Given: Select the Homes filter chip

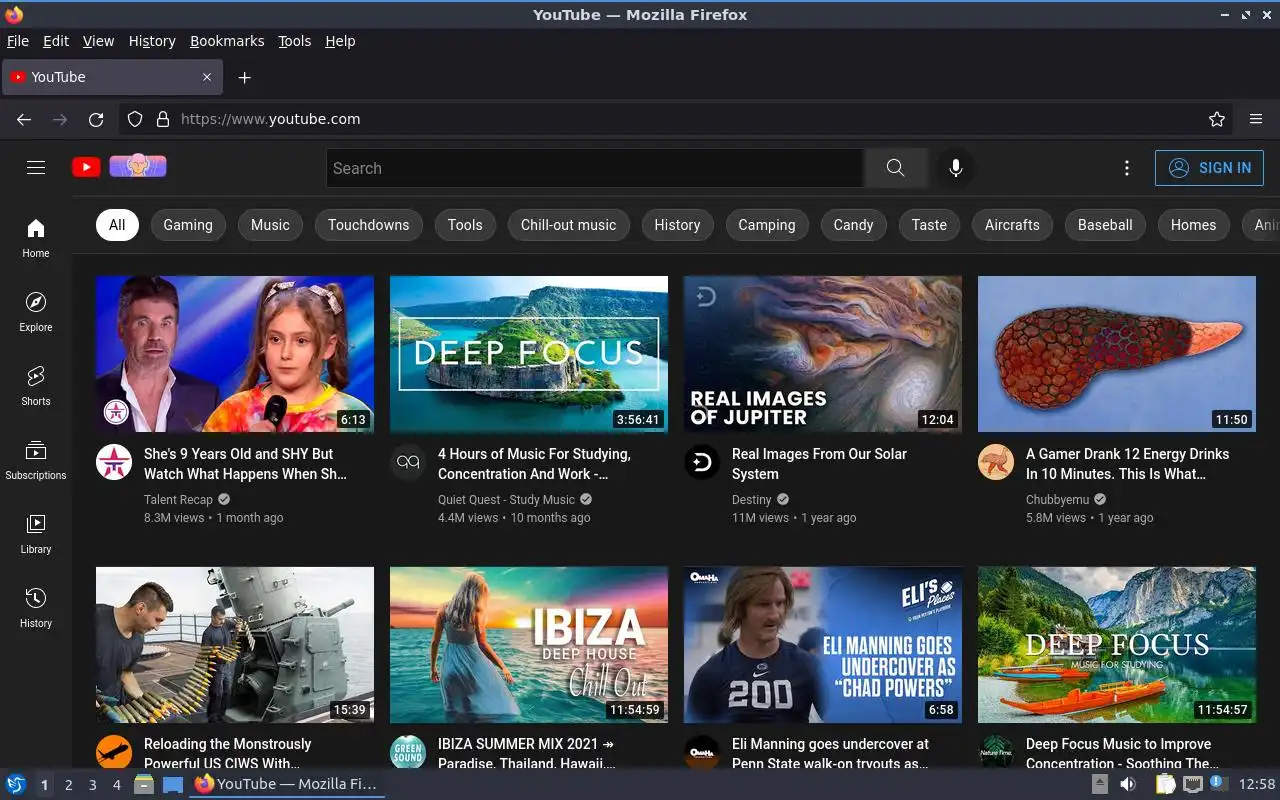Looking at the screenshot, I should click(1193, 225).
